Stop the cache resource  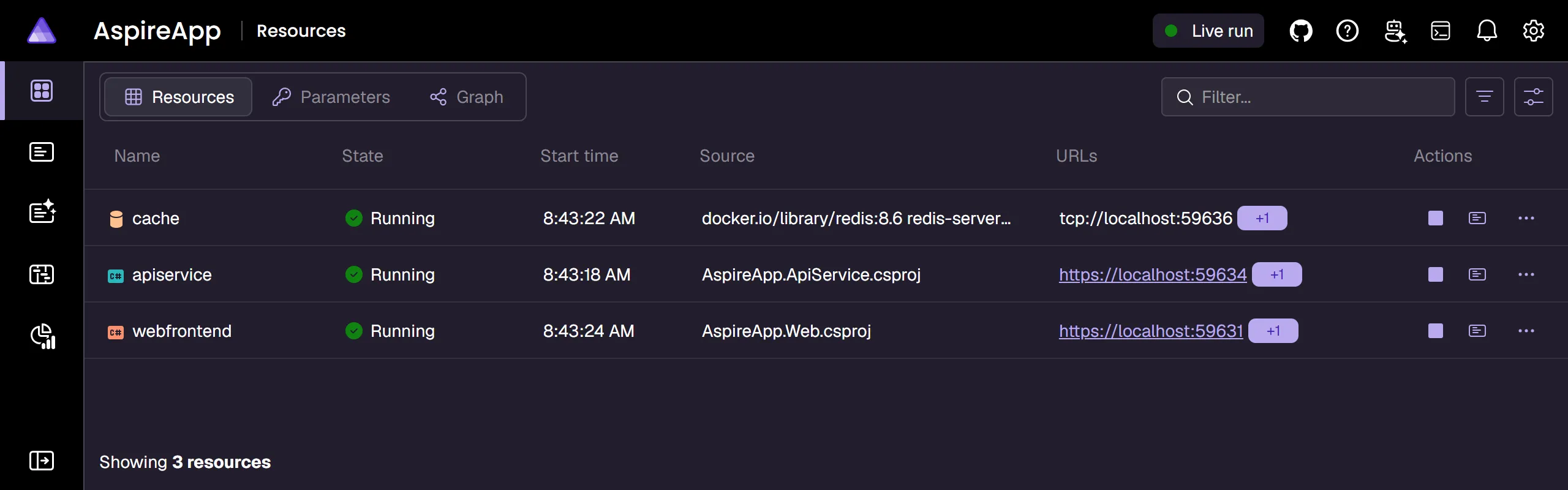pyautogui.click(x=1436, y=218)
